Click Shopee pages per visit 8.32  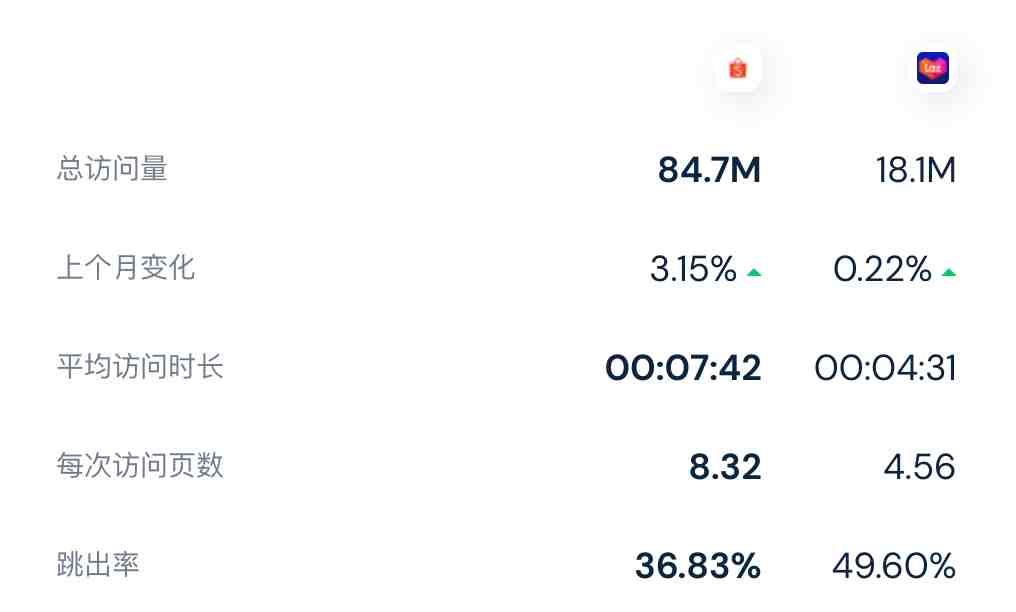point(725,467)
